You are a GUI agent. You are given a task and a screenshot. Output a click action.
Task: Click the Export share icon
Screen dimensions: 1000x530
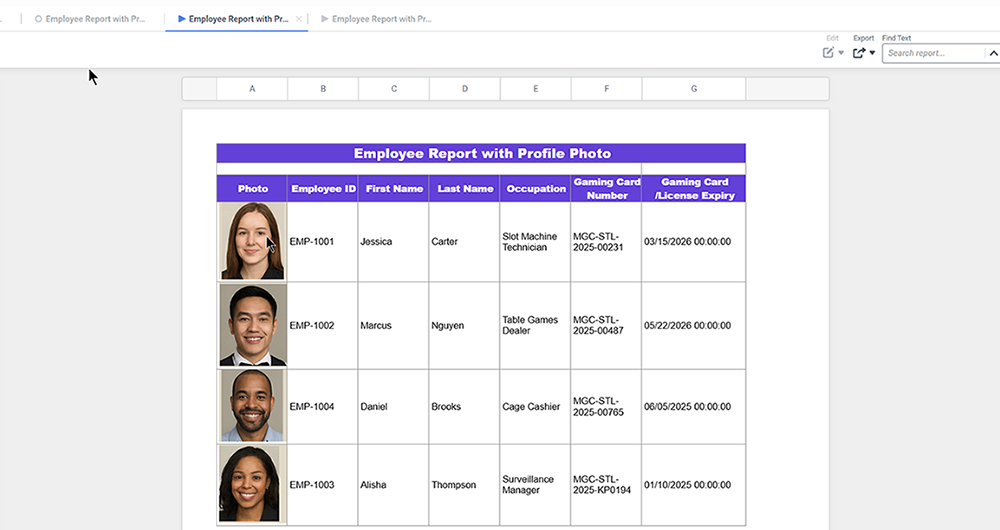pos(858,53)
